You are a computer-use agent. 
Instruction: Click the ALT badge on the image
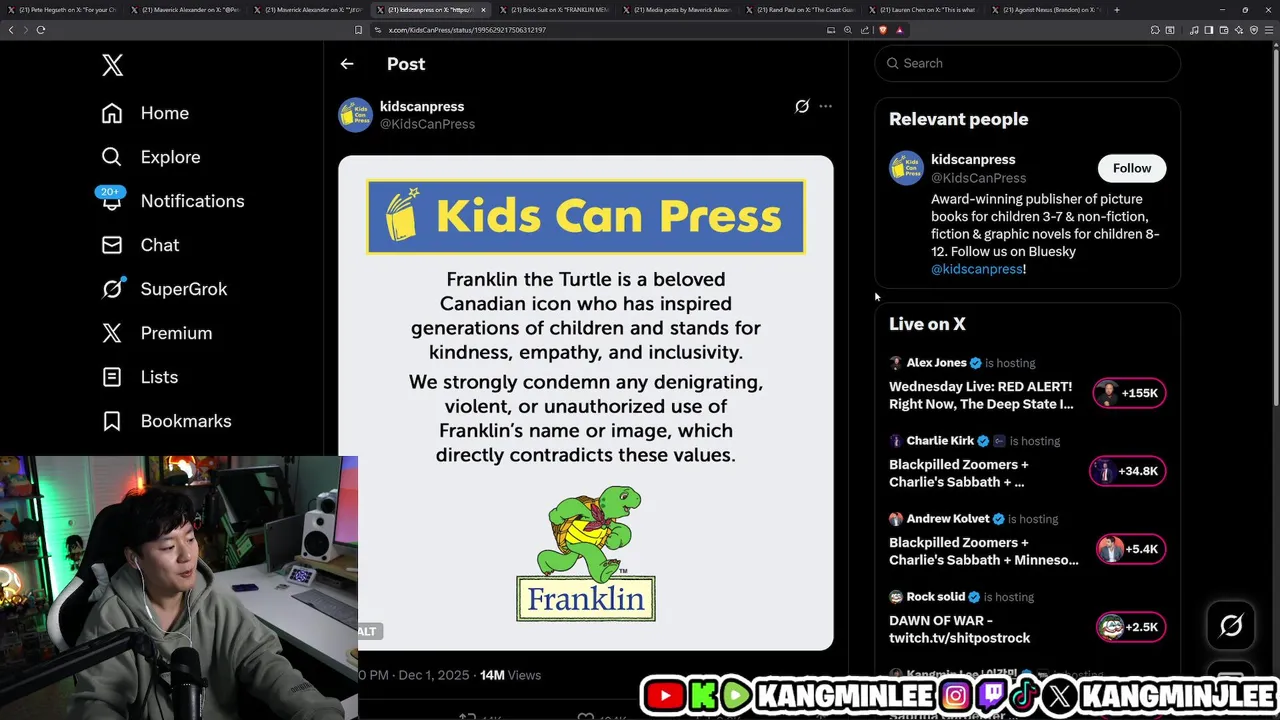click(368, 631)
